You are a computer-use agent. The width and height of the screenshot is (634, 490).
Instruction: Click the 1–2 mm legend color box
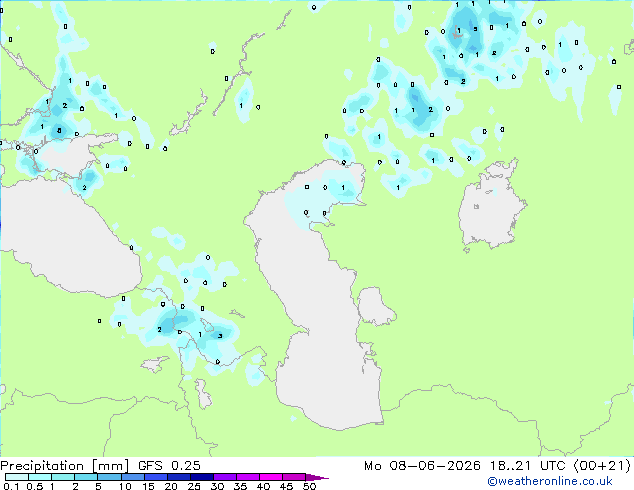(63, 477)
